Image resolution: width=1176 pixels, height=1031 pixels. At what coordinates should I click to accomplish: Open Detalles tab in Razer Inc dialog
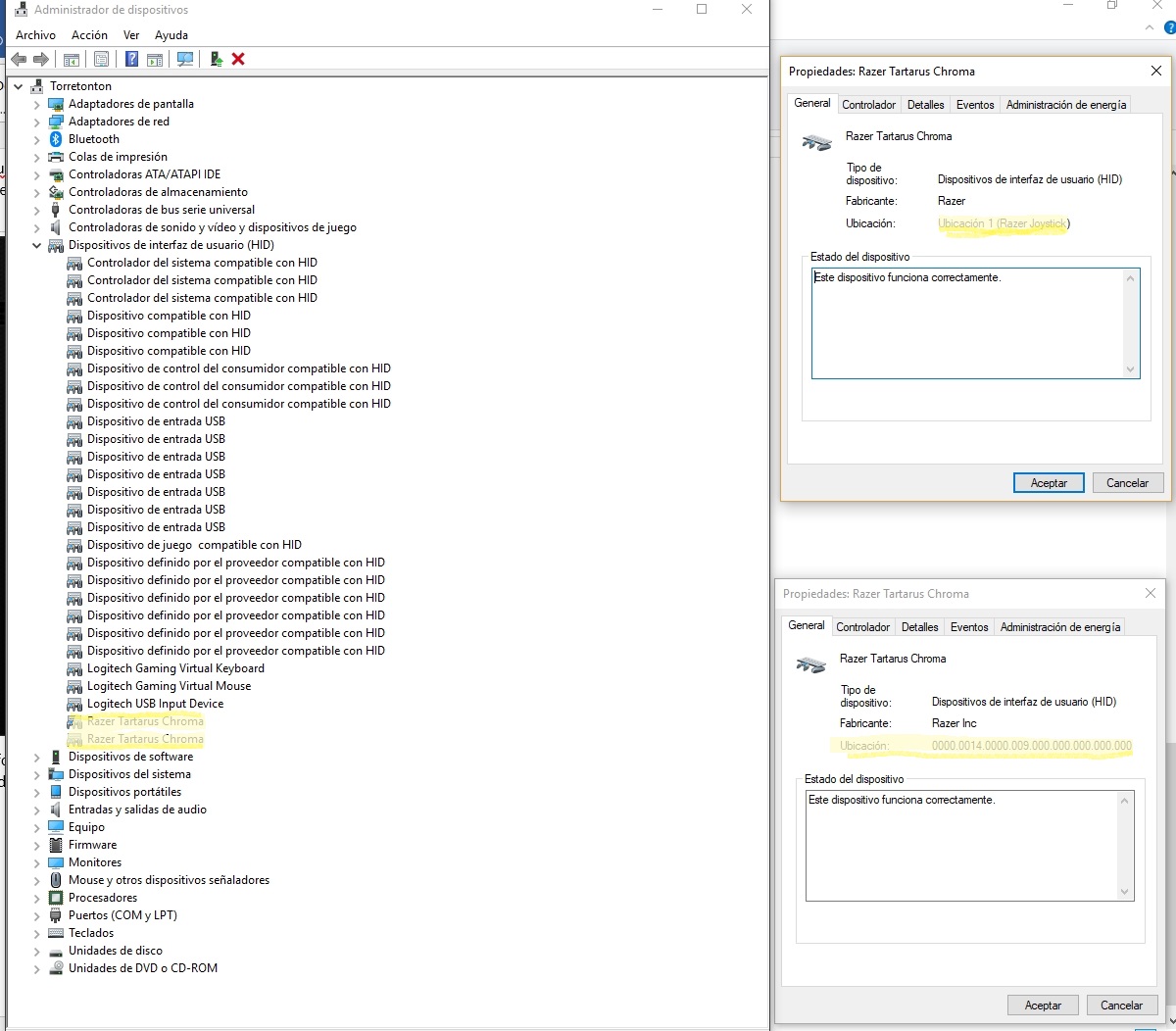click(920, 627)
